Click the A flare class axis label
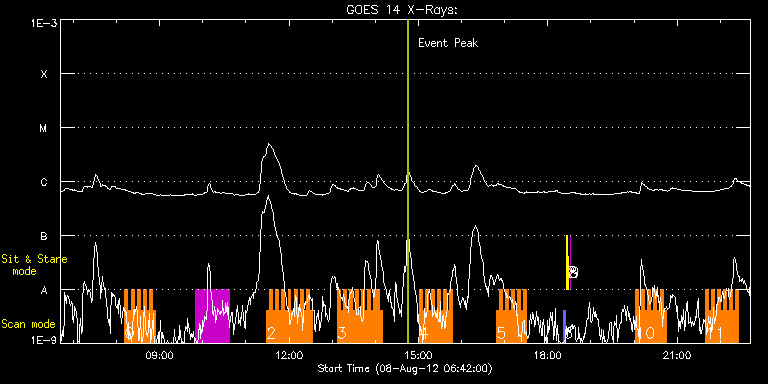Screen dimensions: 768x384 point(44,290)
